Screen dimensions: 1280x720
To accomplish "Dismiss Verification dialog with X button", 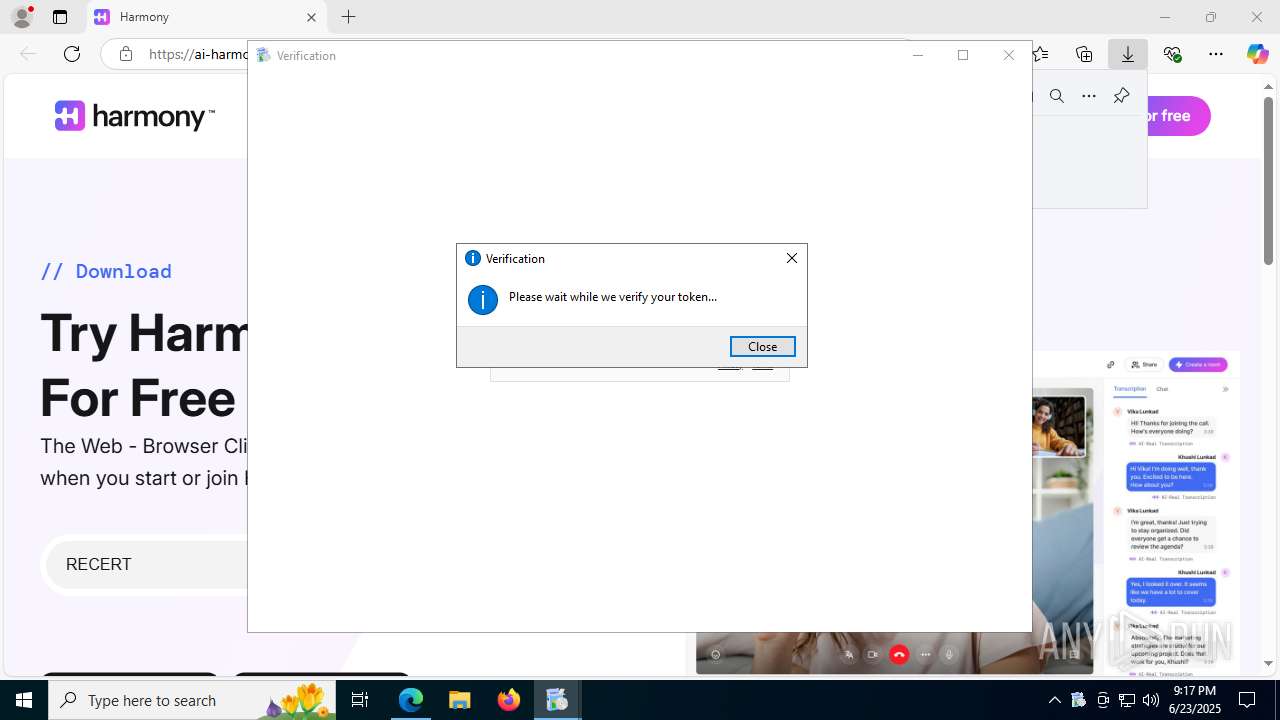I will coord(792,258).
